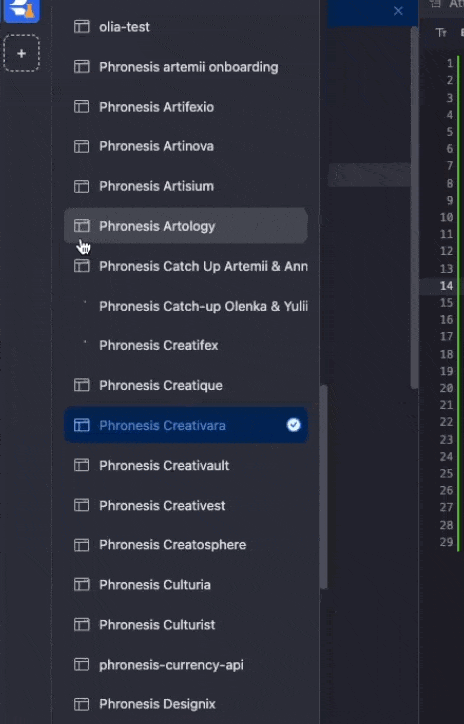Click the board icon beside olia-test
Screen dimensions: 464x724
(82, 27)
